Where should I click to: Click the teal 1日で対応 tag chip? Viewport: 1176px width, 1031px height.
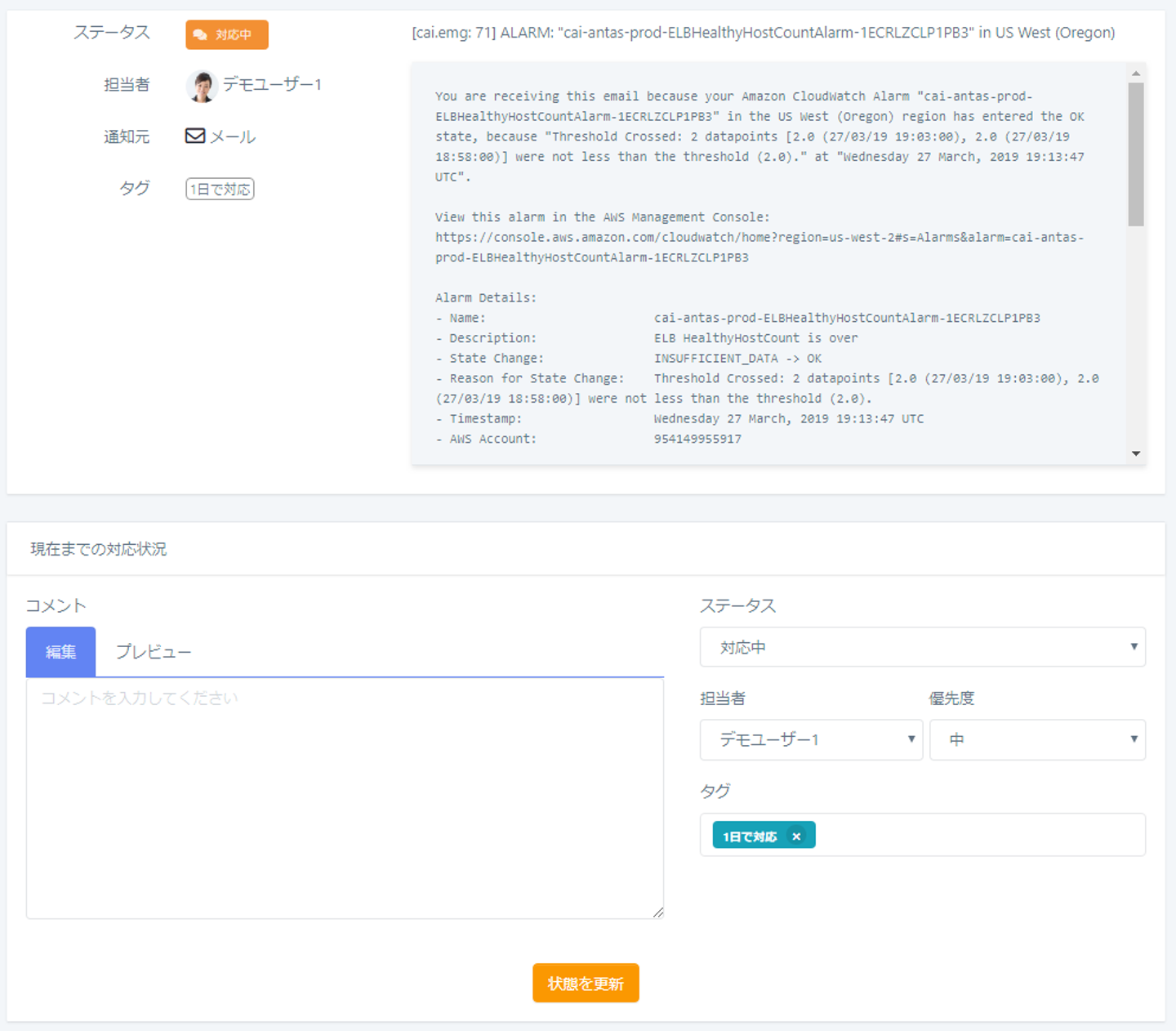764,835
